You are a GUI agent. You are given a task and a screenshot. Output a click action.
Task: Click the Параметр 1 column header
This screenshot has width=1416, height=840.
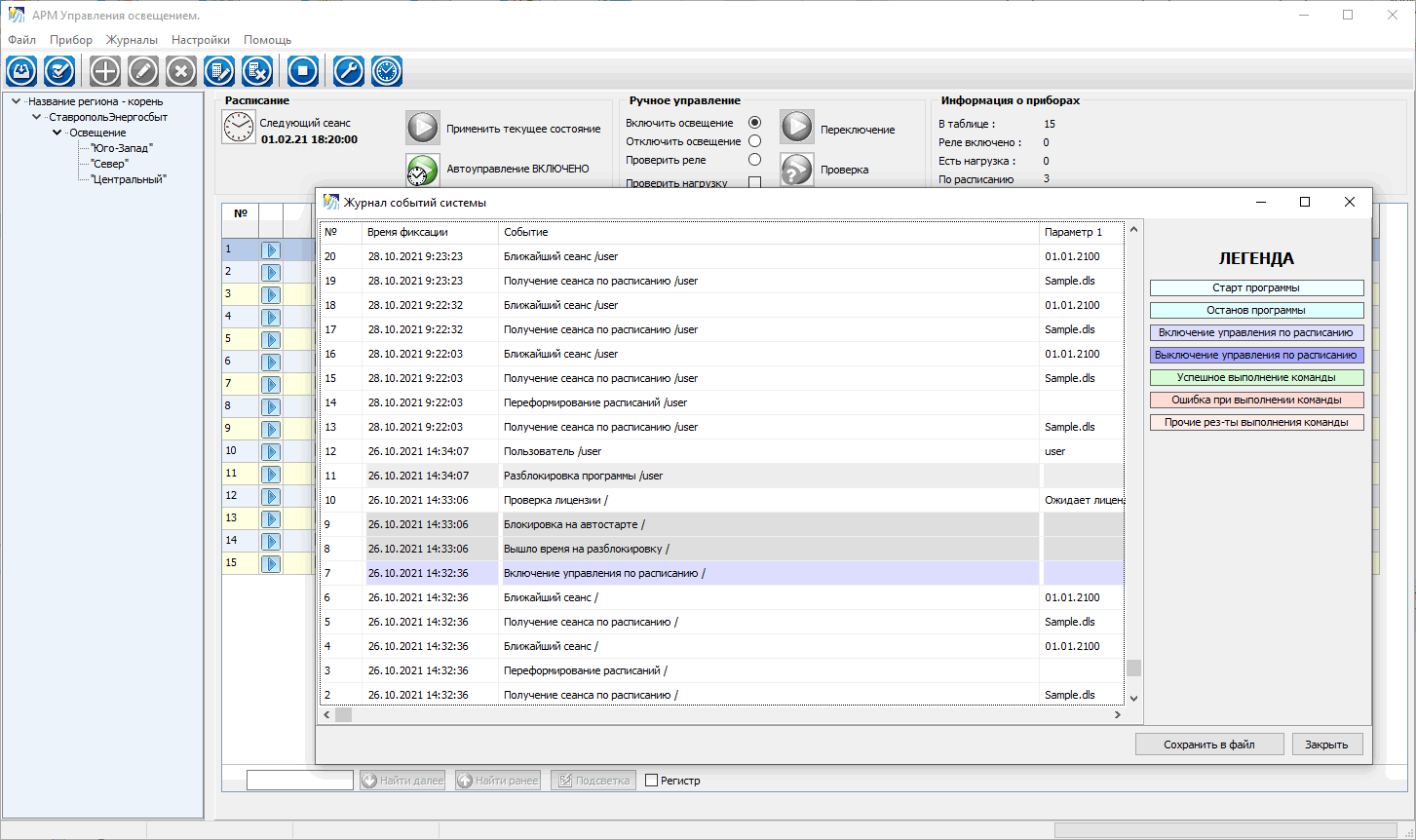(1082, 232)
